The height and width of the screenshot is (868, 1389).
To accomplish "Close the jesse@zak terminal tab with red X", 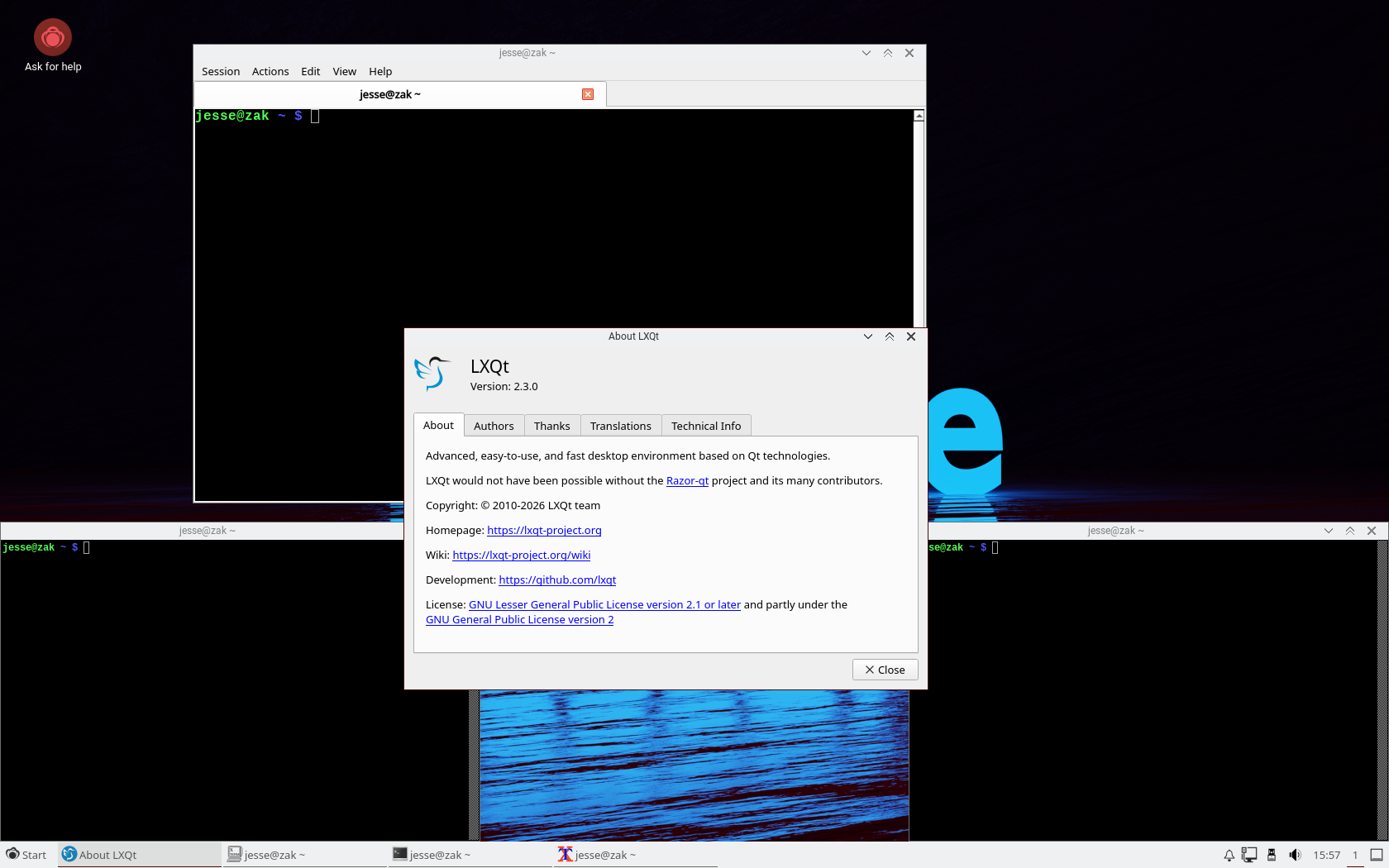I will click(x=588, y=94).
